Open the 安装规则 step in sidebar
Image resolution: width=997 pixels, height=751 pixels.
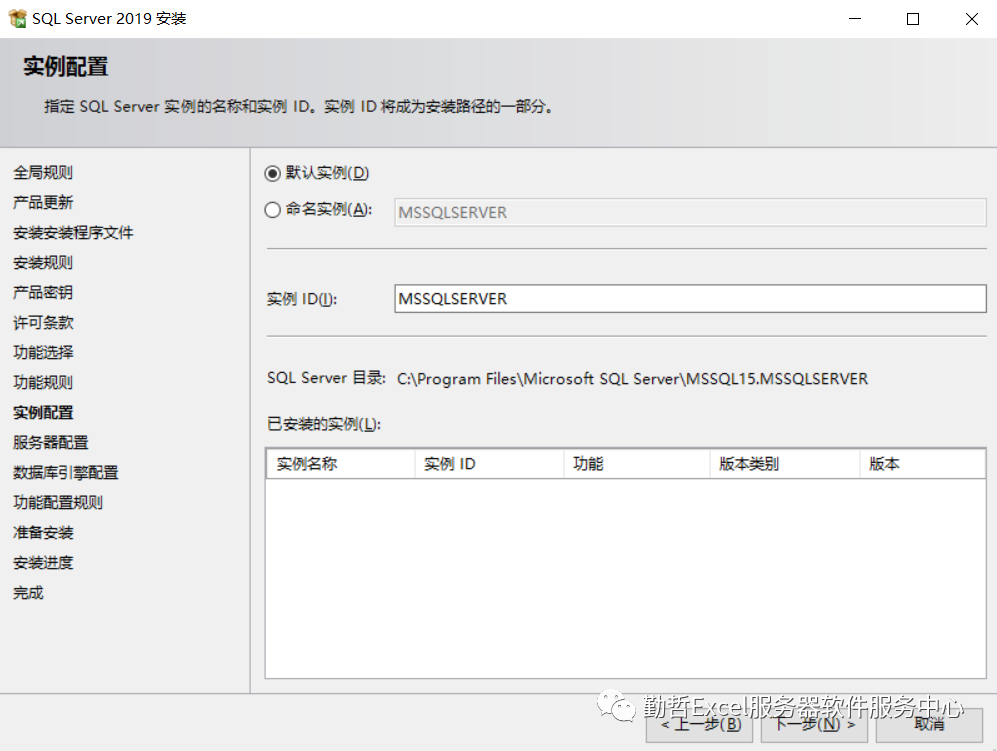[43, 263]
